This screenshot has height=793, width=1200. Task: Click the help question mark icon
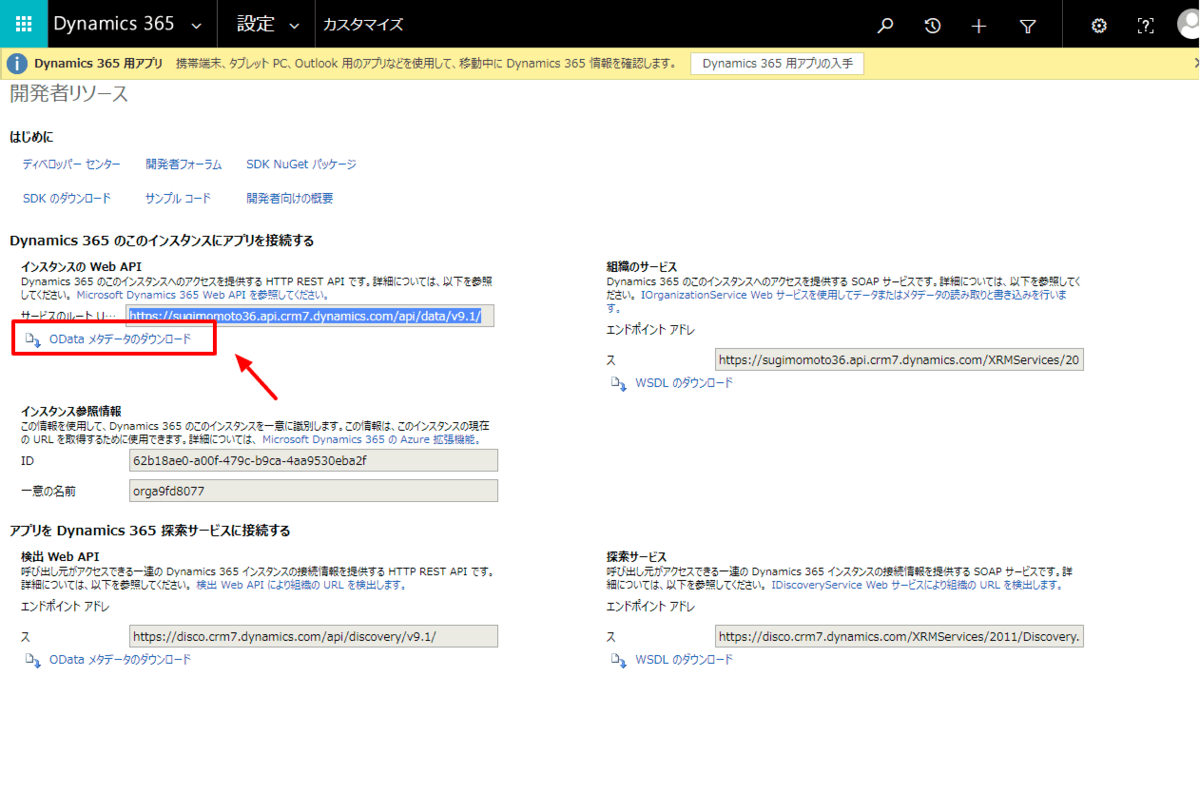(1146, 26)
